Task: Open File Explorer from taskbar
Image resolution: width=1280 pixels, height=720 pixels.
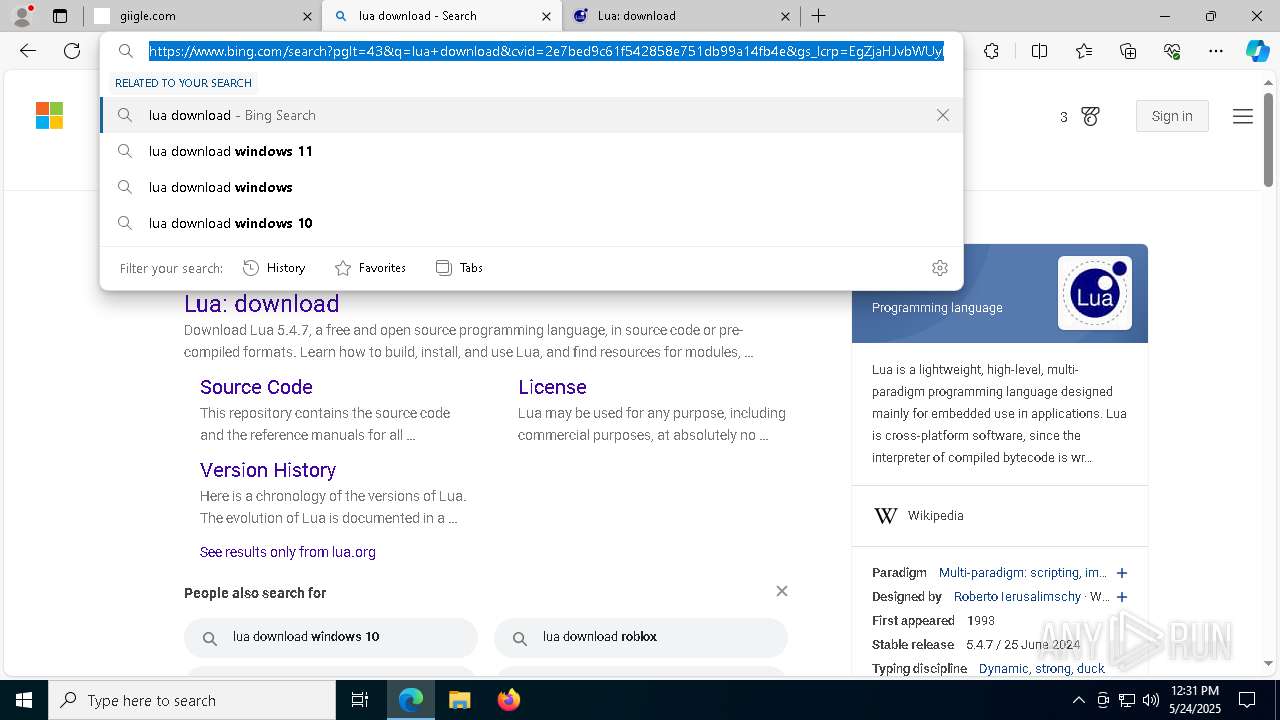Action: (459, 700)
